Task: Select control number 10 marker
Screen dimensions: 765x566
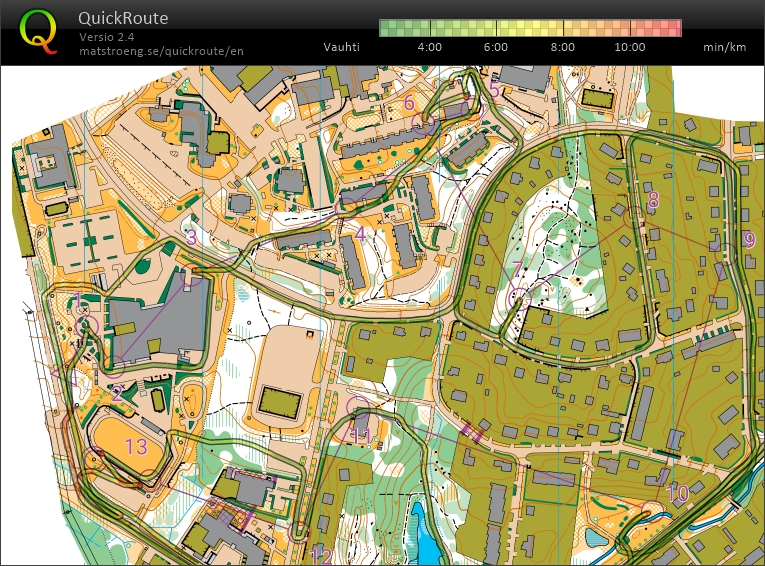Action: (x=677, y=493)
